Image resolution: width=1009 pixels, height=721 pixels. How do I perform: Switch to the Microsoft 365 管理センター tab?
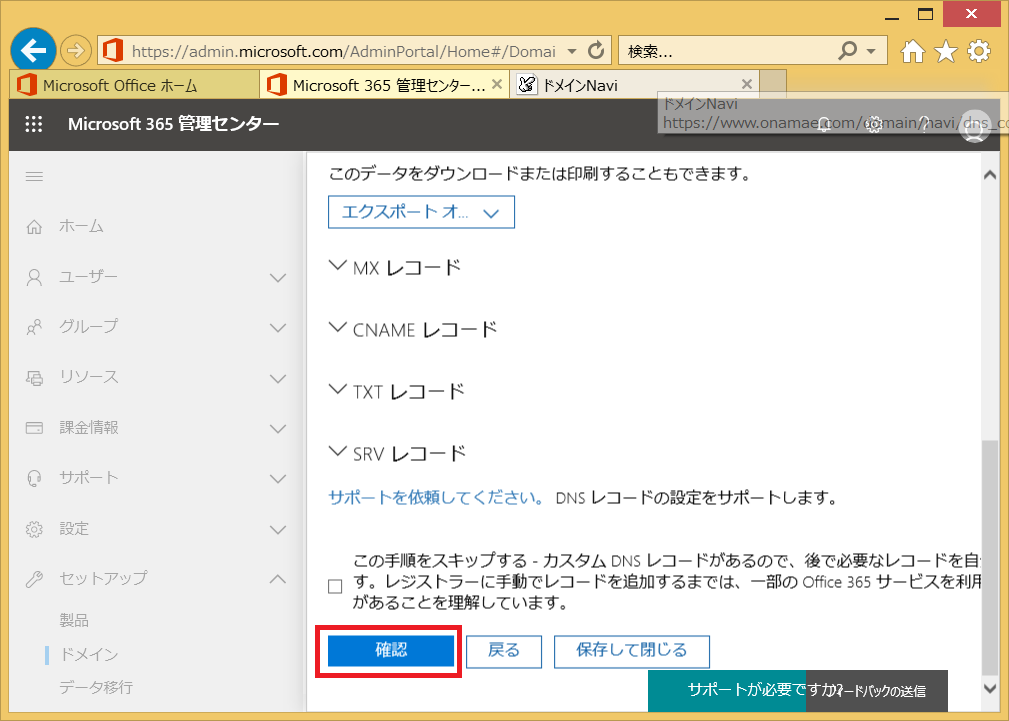pyautogui.click(x=385, y=84)
